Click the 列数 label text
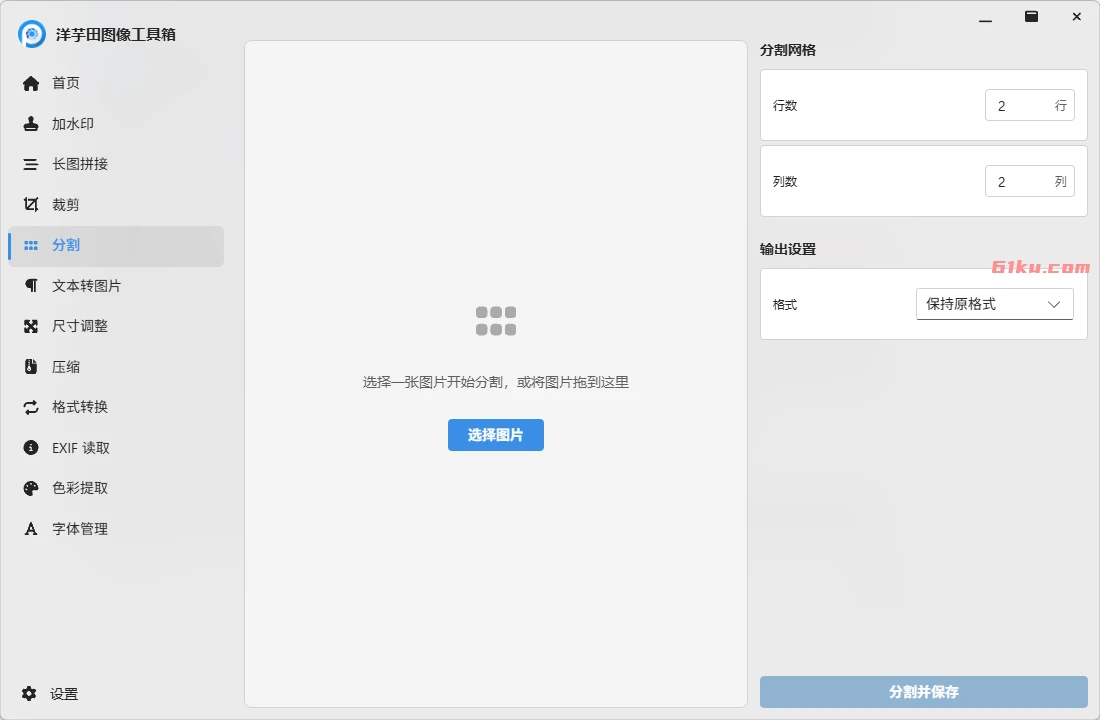Image resolution: width=1100 pixels, height=720 pixels. pyautogui.click(x=785, y=181)
